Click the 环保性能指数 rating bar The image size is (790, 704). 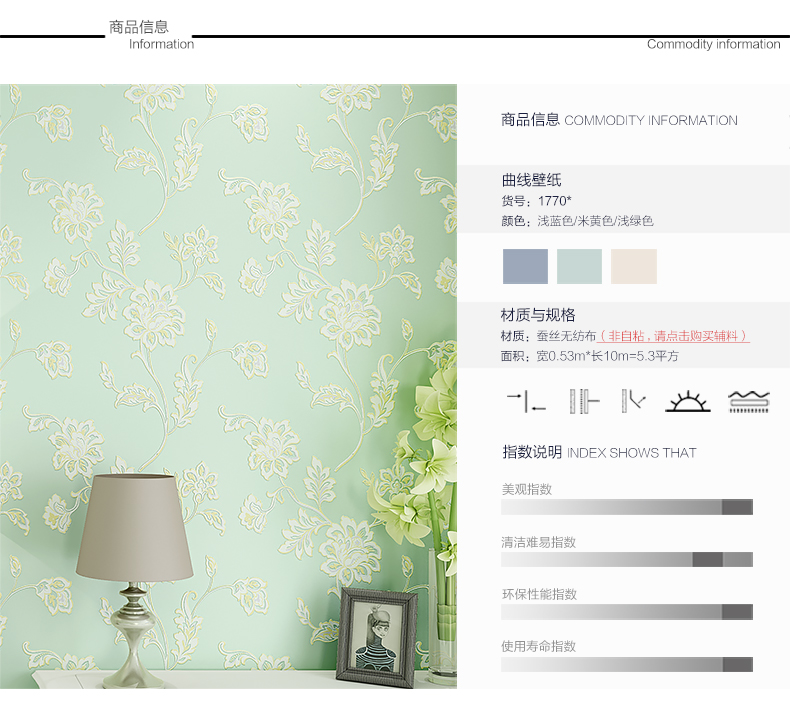(627, 612)
